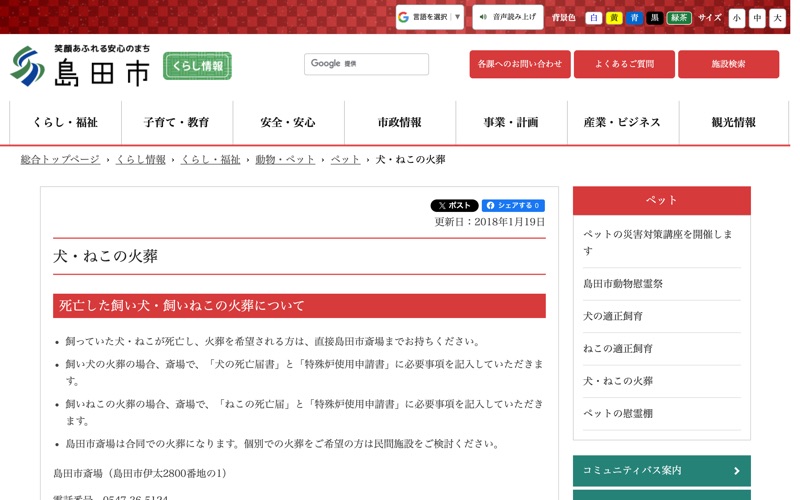The width and height of the screenshot is (800, 500).
Task: Open the 観光情報 navigation menu
Action: pyautogui.click(x=734, y=122)
